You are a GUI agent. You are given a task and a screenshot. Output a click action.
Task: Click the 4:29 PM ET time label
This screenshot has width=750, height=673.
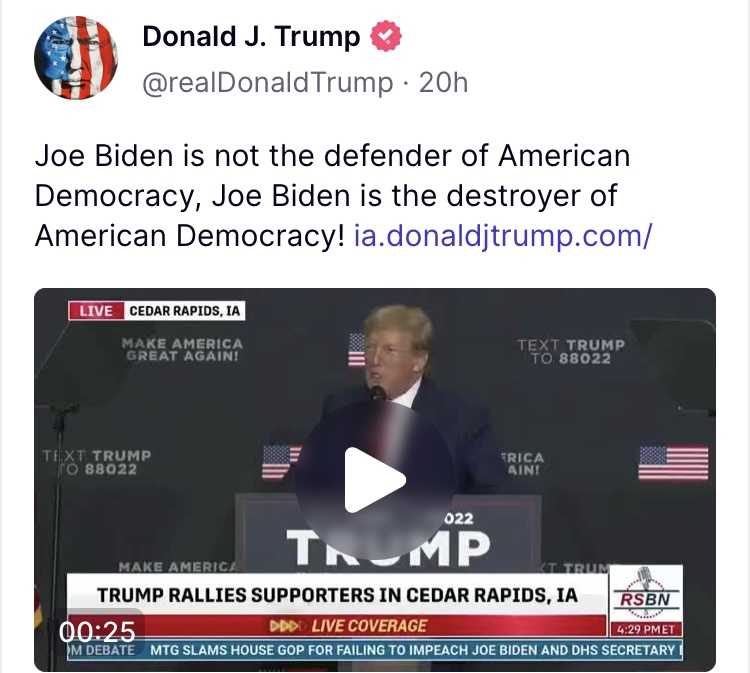pos(646,629)
